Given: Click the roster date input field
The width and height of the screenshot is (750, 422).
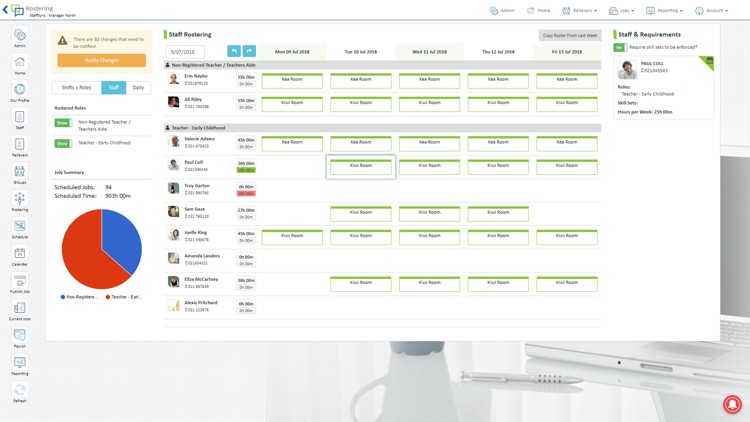Looking at the screenshot, I should (x=185, y=52).
